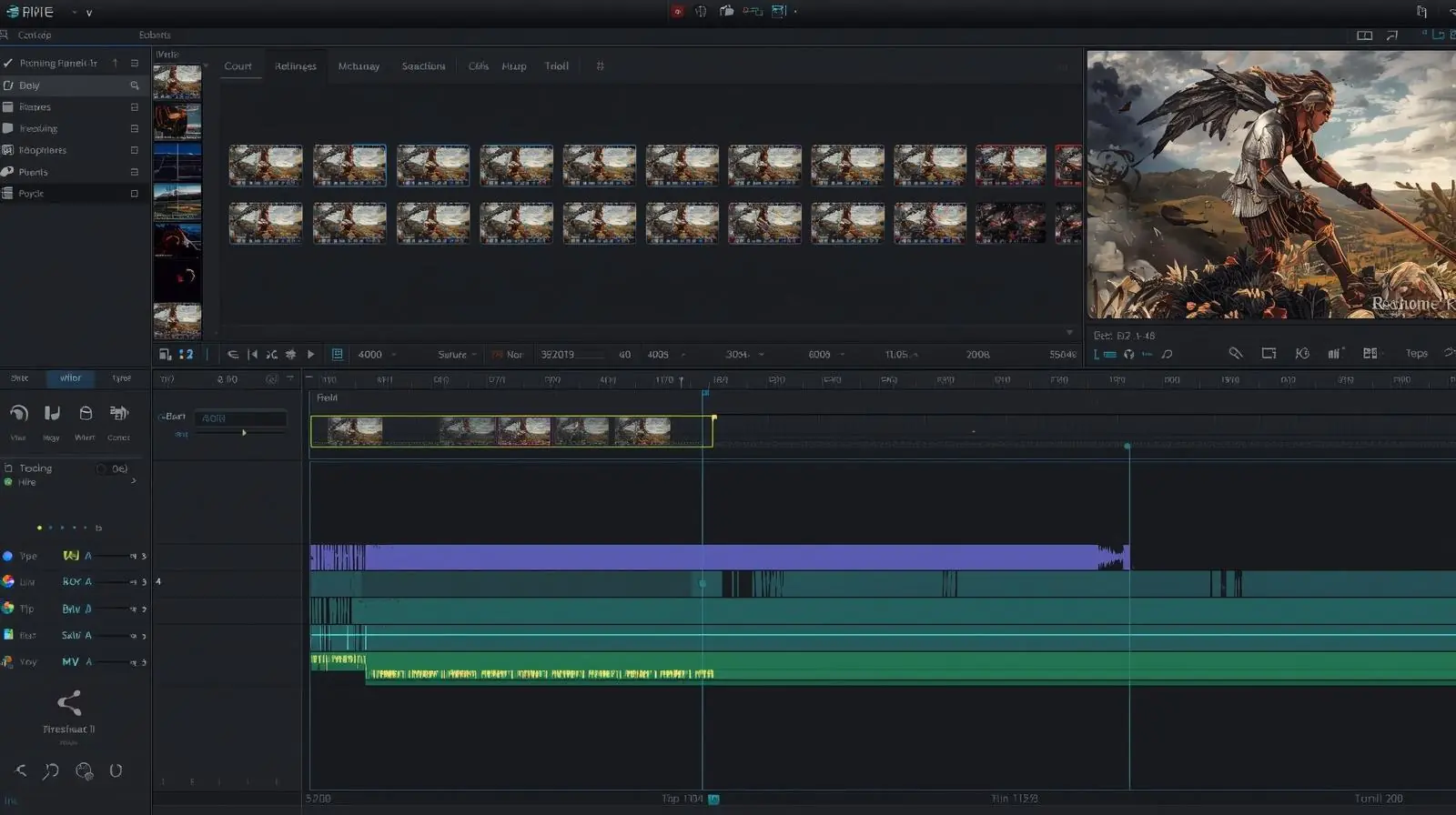
Task: Open the 6005 dropdown
Action: 826,355
